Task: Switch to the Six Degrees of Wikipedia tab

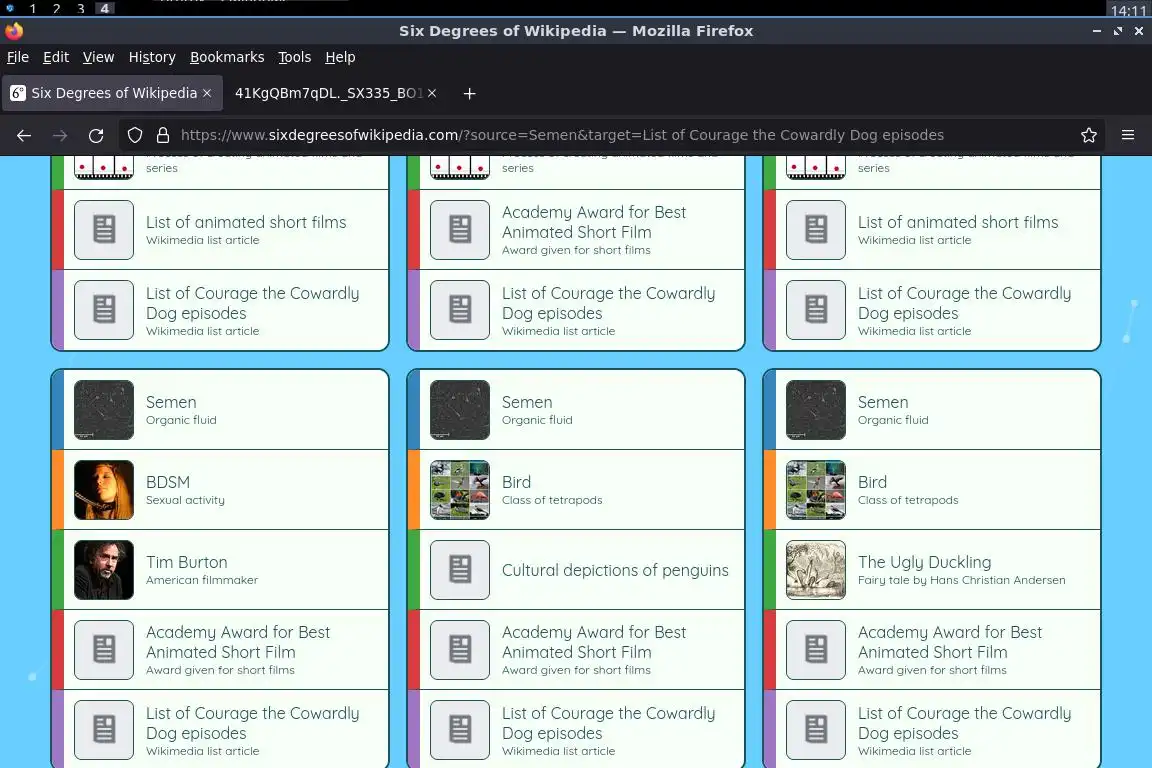Action: [x=112, y=93]
